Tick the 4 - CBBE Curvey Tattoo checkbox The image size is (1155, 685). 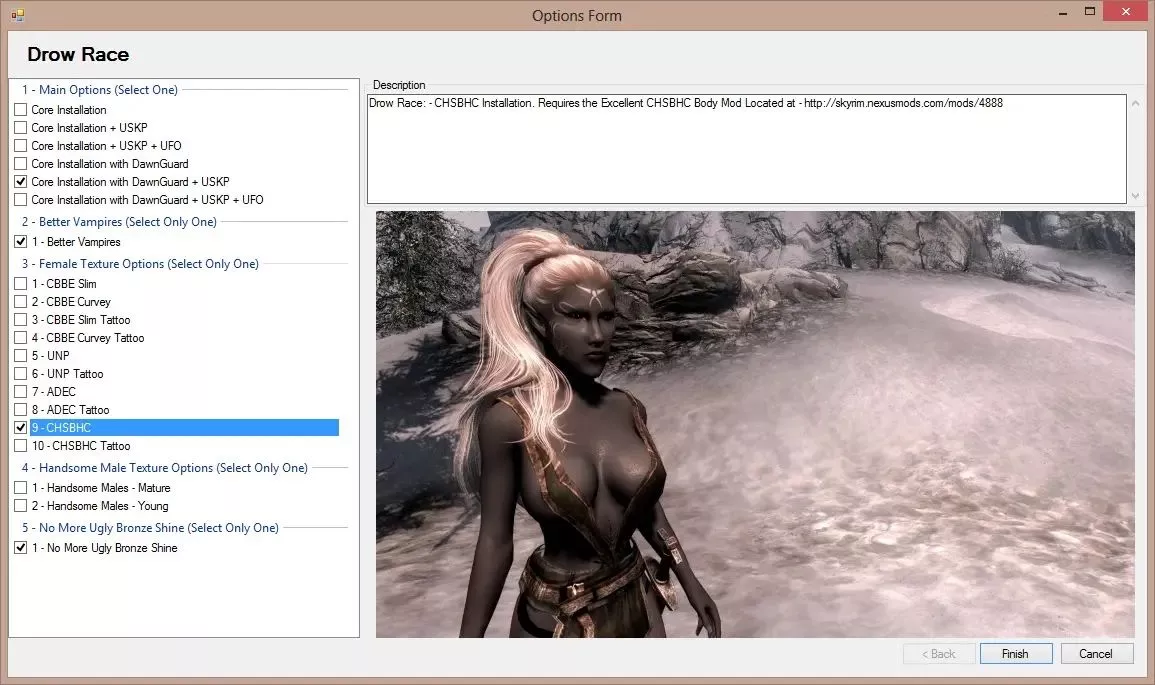(21, 338)
